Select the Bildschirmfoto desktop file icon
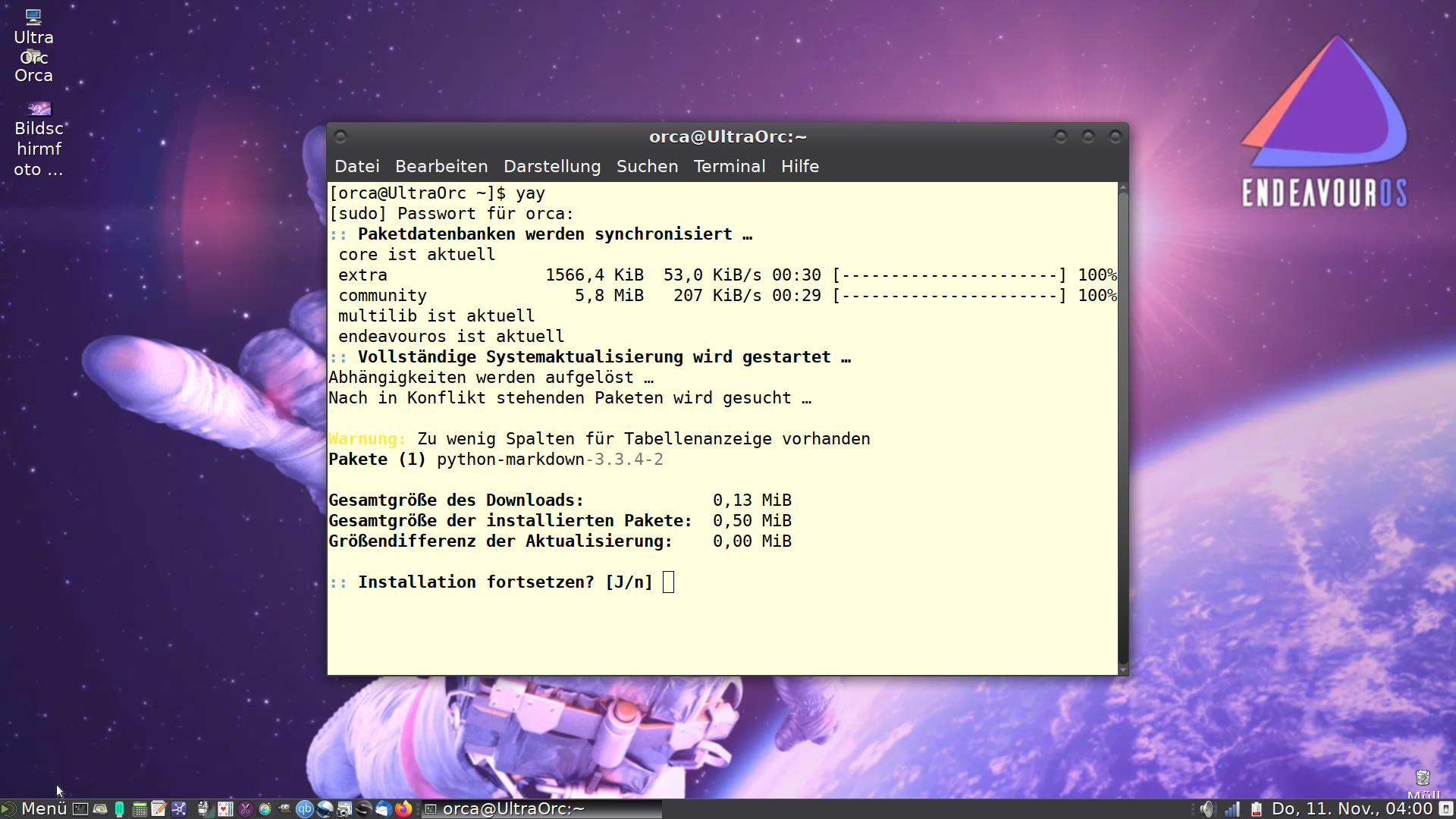This screenshot has width=1456, height=819. click(x=39, y=140)
